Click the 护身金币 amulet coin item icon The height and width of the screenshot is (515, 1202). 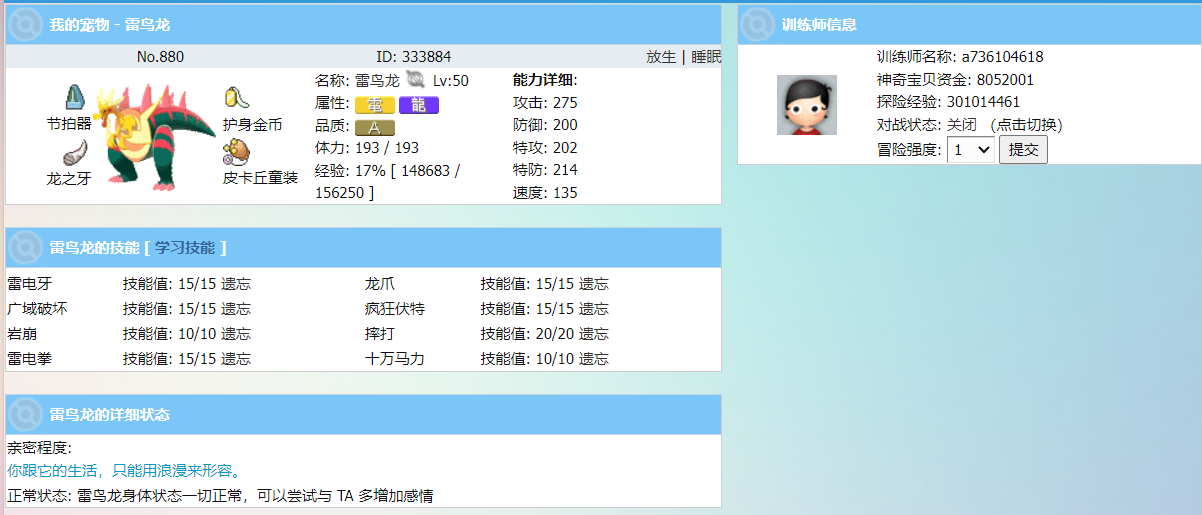click(x=236, y=98)
